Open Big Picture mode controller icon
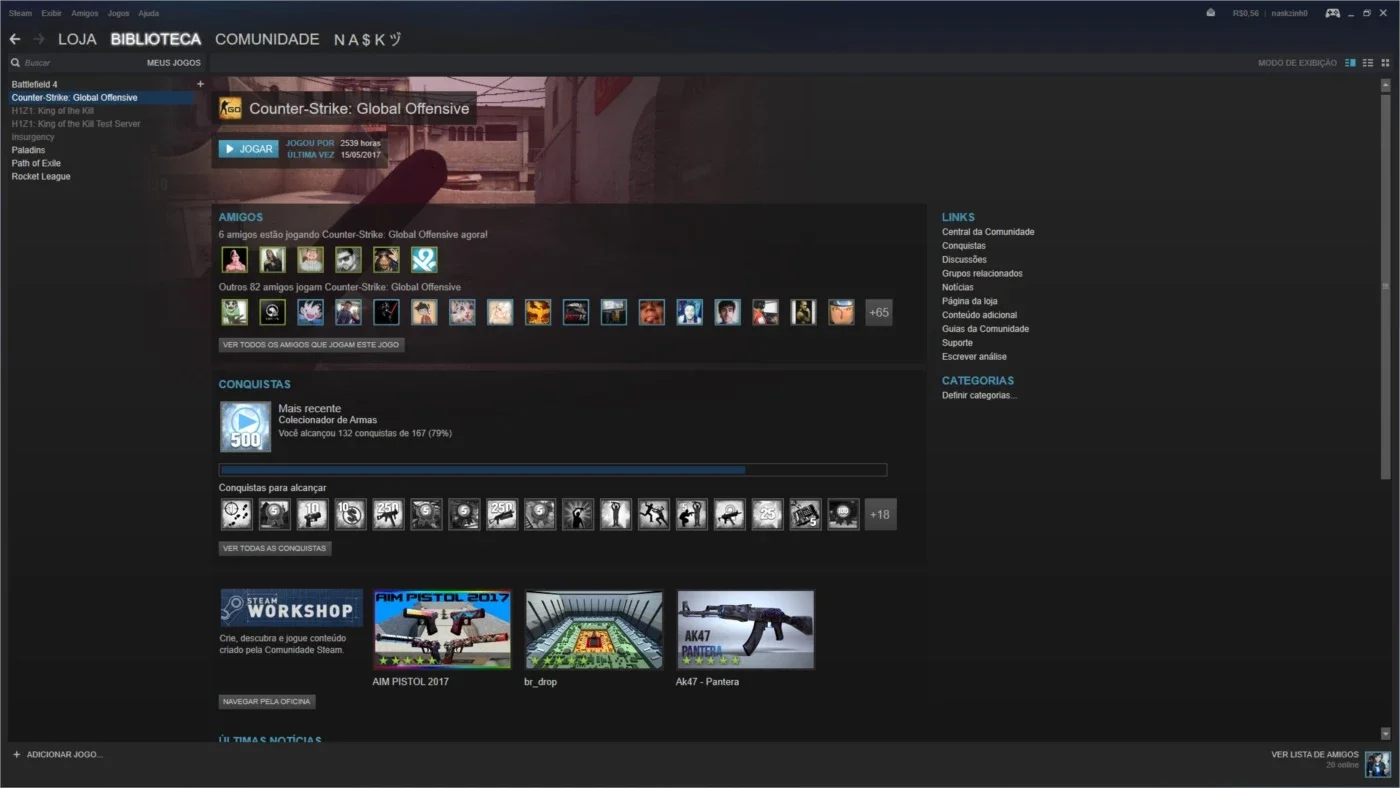Viewport: 1400px width, 788px height. 1332,13
